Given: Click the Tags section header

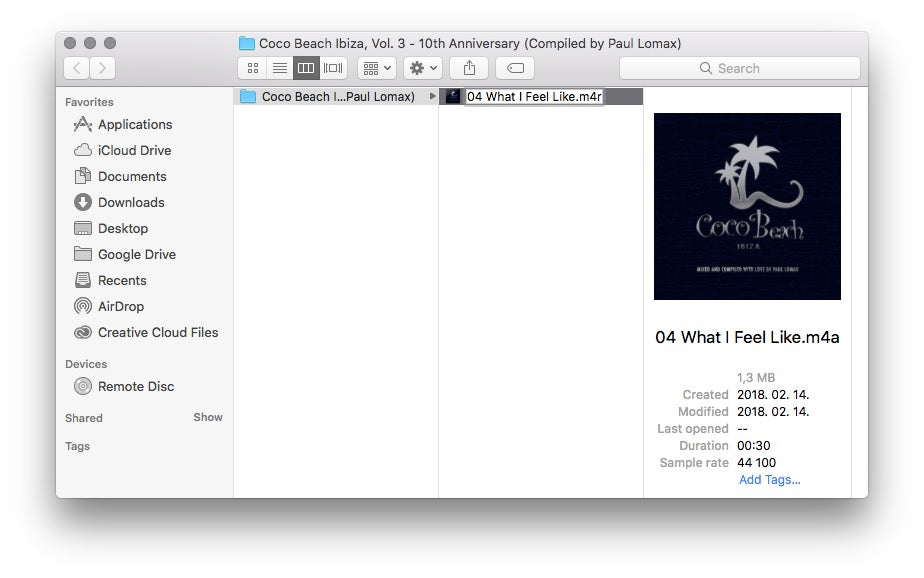Looking at the screenshot, I should point(77,446).
